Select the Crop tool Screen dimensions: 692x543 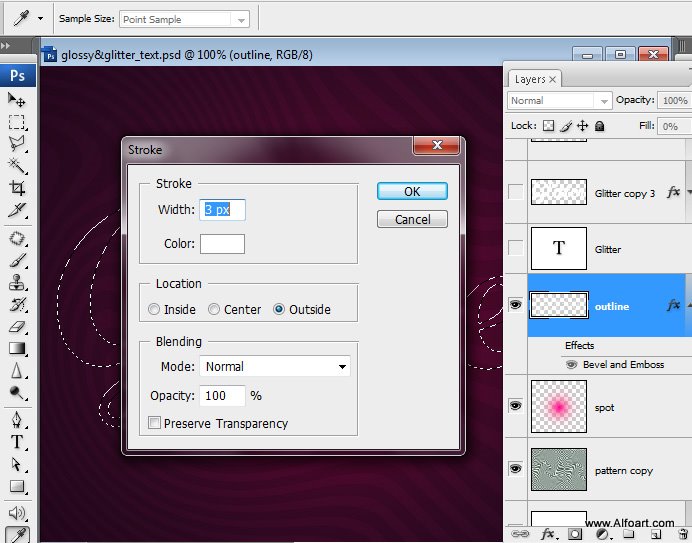click(x=17, y=188)
